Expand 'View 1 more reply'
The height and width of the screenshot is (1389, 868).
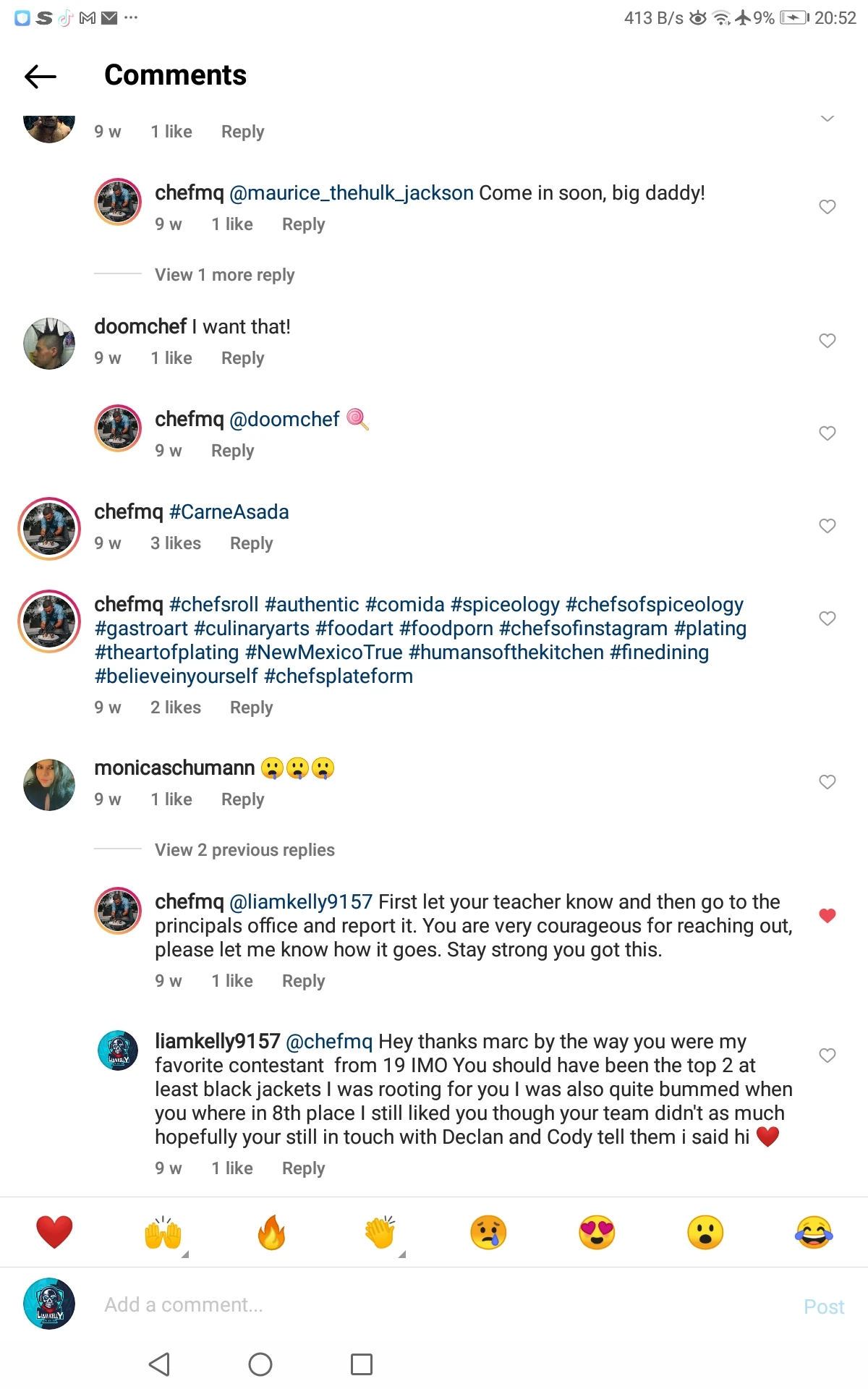[224, 275]
